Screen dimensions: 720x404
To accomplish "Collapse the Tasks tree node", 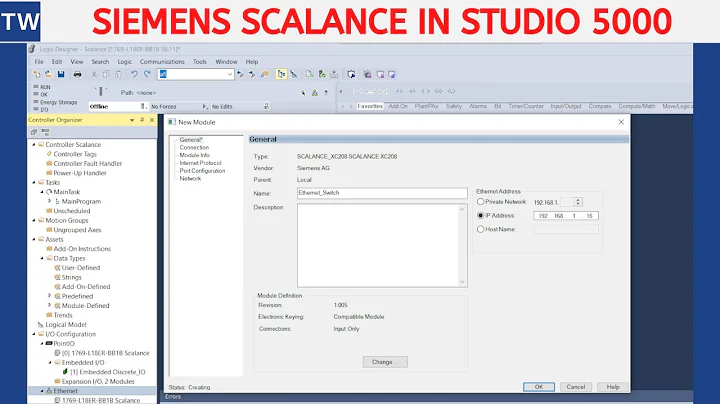I will 34,182.
